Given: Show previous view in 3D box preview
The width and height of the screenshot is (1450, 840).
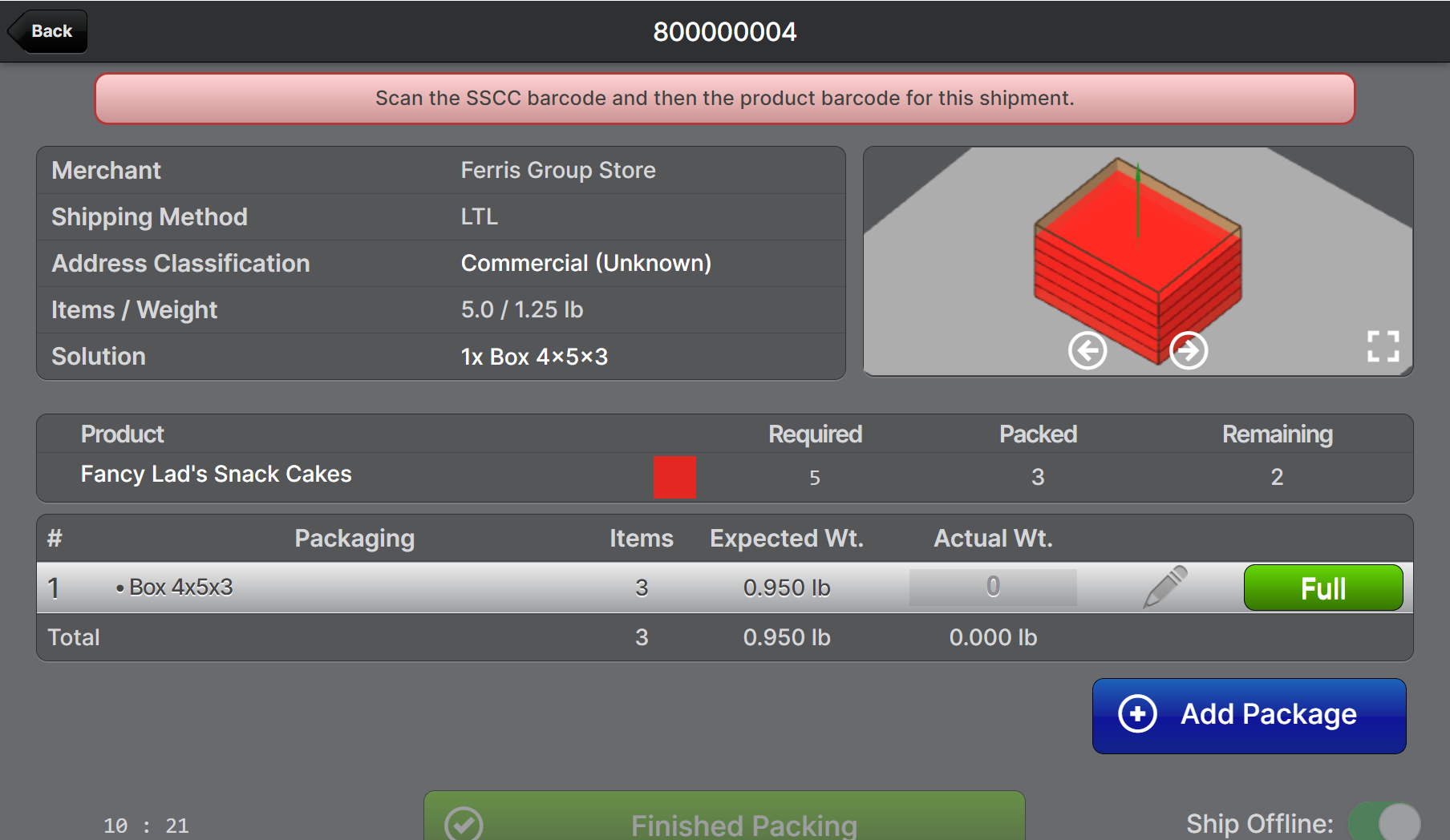Looking at the screenshot, I should coord(1087,350).
